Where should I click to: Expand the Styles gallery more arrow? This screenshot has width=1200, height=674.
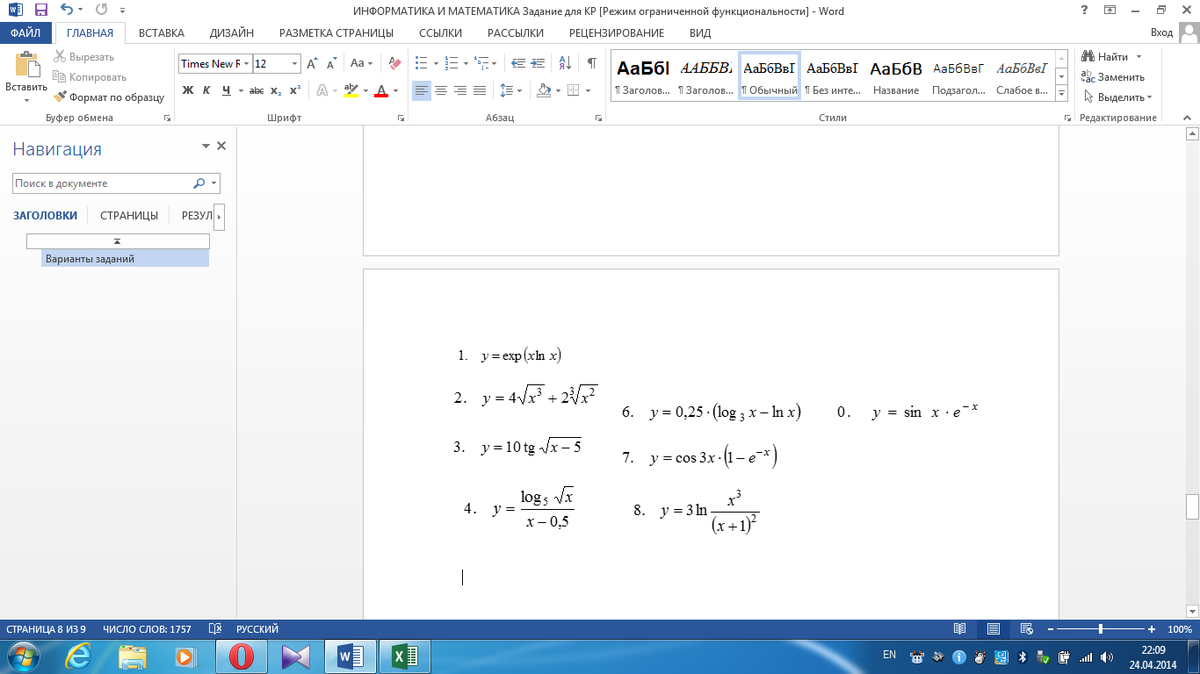coord(1062,95)
